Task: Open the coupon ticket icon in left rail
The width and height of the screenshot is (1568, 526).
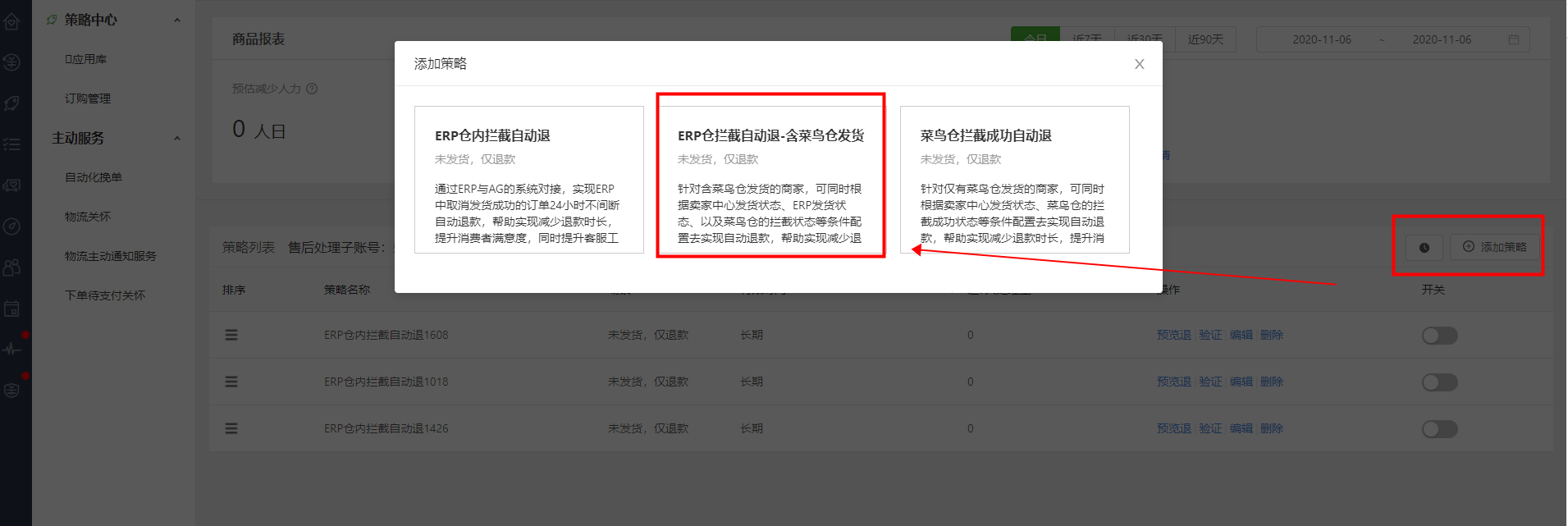Action: point(11,185)
